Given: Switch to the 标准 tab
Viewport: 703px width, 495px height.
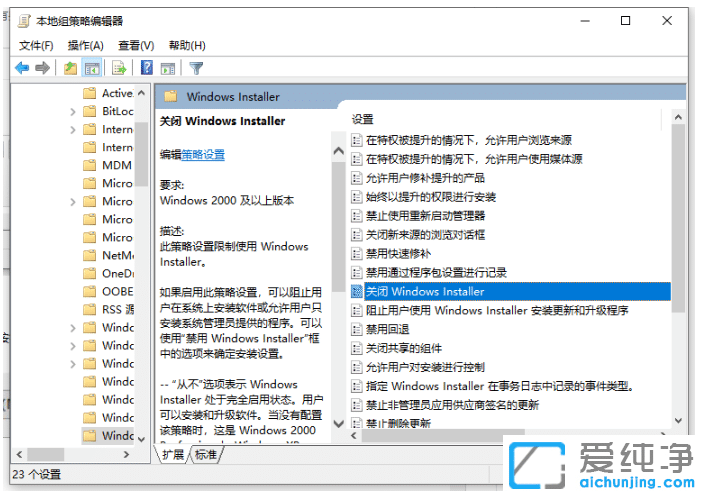Looking at the screenshot, I should (205, 455).
